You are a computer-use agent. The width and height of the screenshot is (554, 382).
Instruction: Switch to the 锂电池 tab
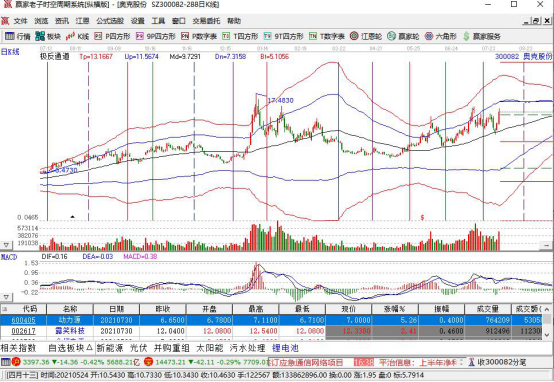tap(285, 348)
